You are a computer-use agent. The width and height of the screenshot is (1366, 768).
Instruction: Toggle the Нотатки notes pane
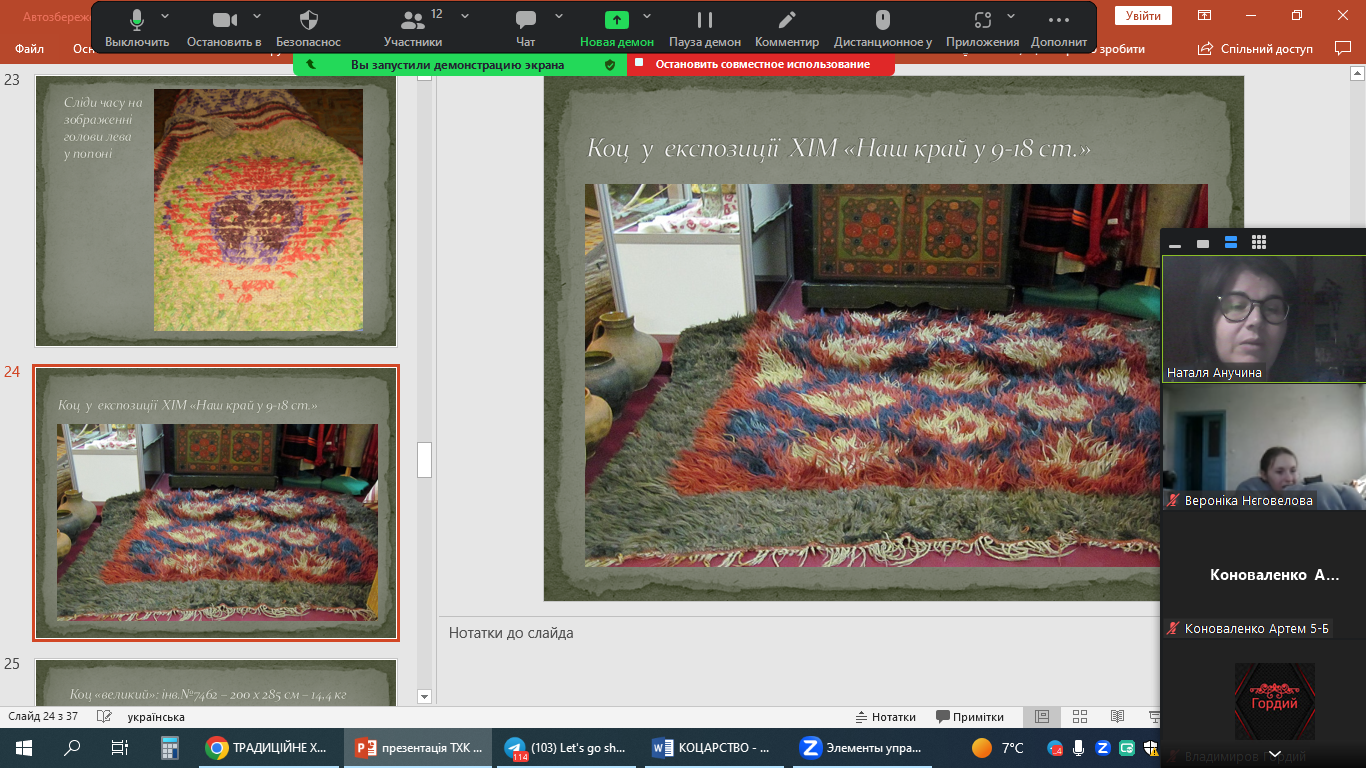tap(886, 717)
